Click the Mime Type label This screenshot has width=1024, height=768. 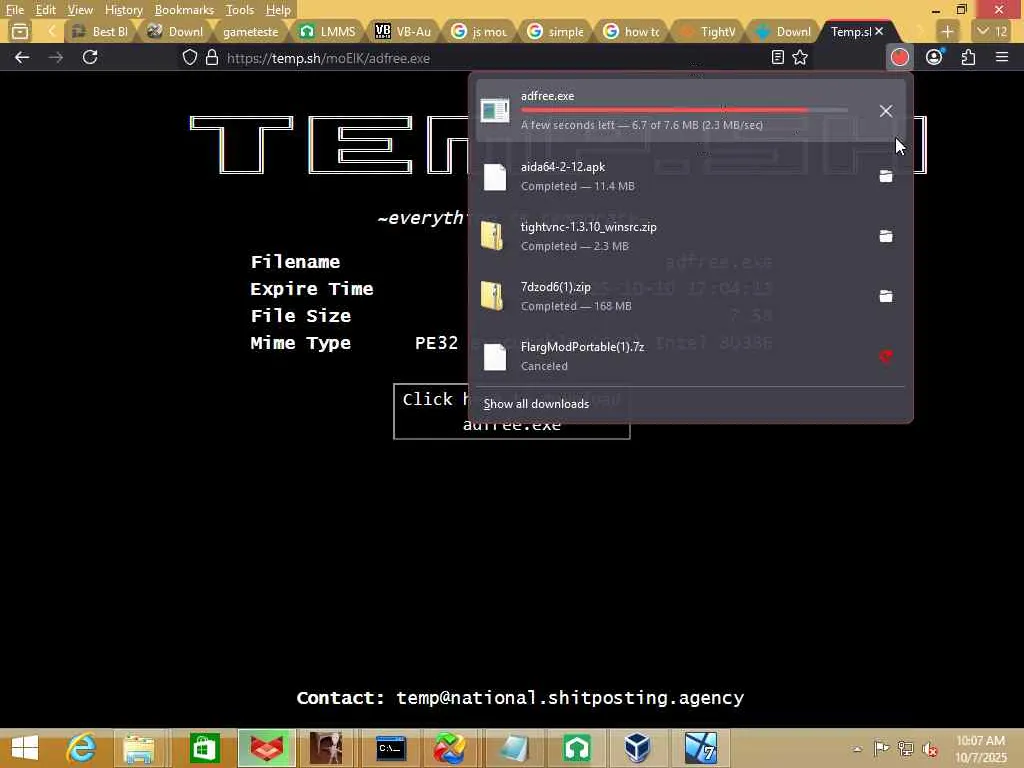tap(300, 343)
